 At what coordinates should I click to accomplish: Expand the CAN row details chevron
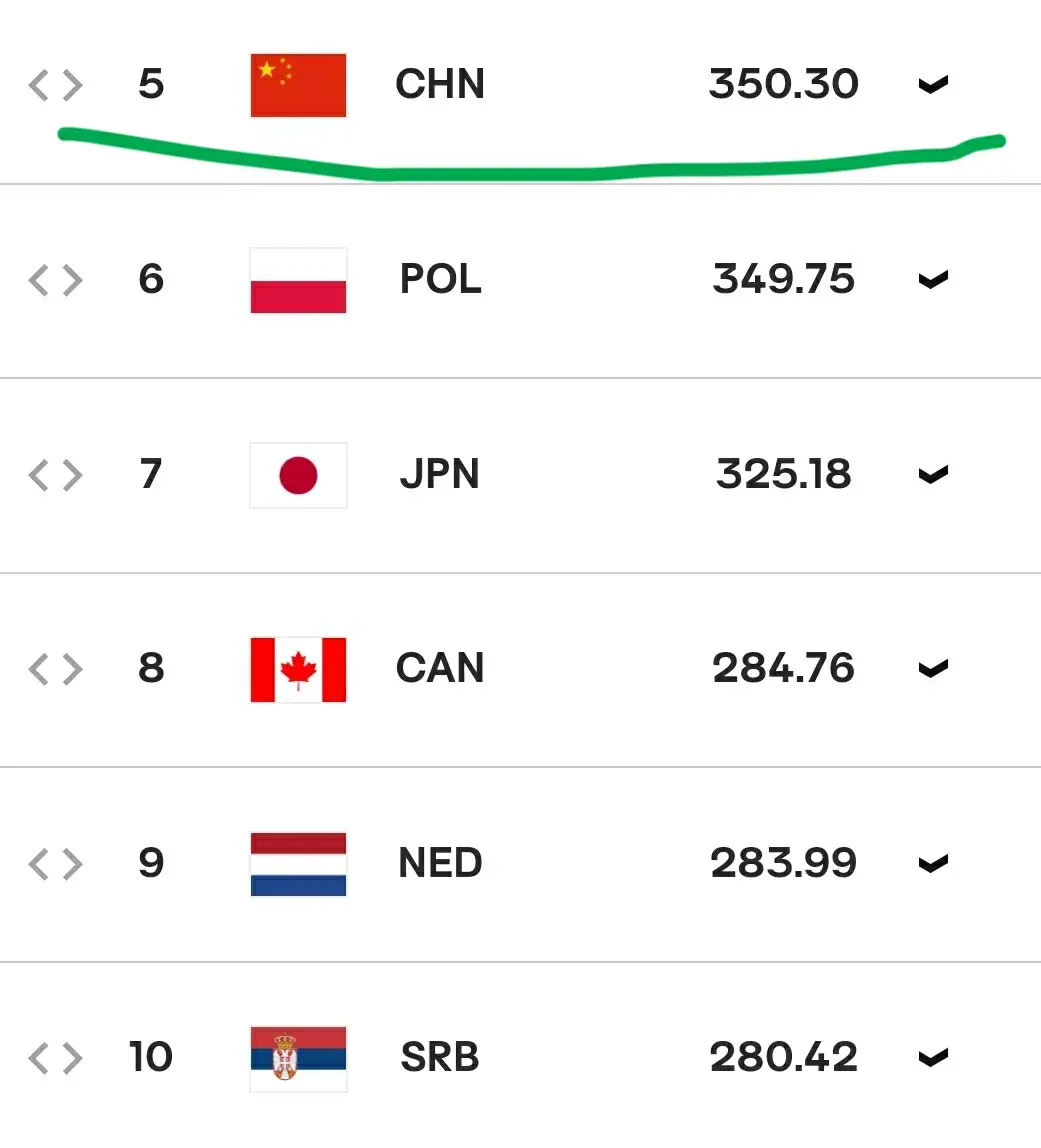coord(933,668)
